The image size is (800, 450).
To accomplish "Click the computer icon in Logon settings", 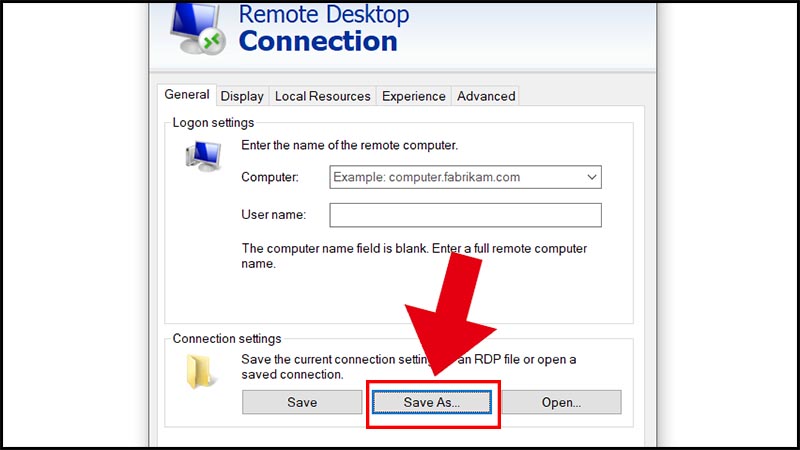I will tap(203, 156).
